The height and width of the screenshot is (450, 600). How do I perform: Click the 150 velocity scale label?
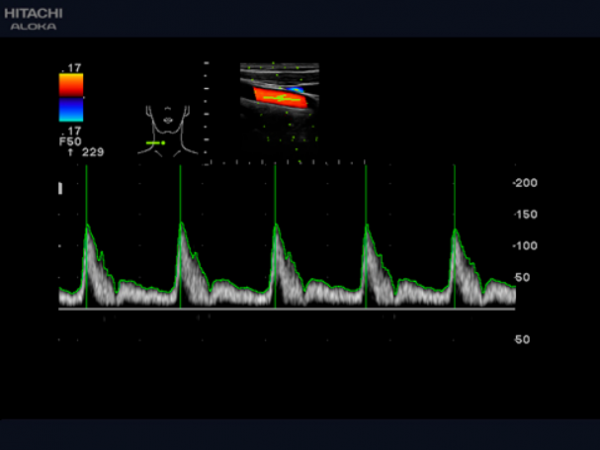[x=526, y=214]
